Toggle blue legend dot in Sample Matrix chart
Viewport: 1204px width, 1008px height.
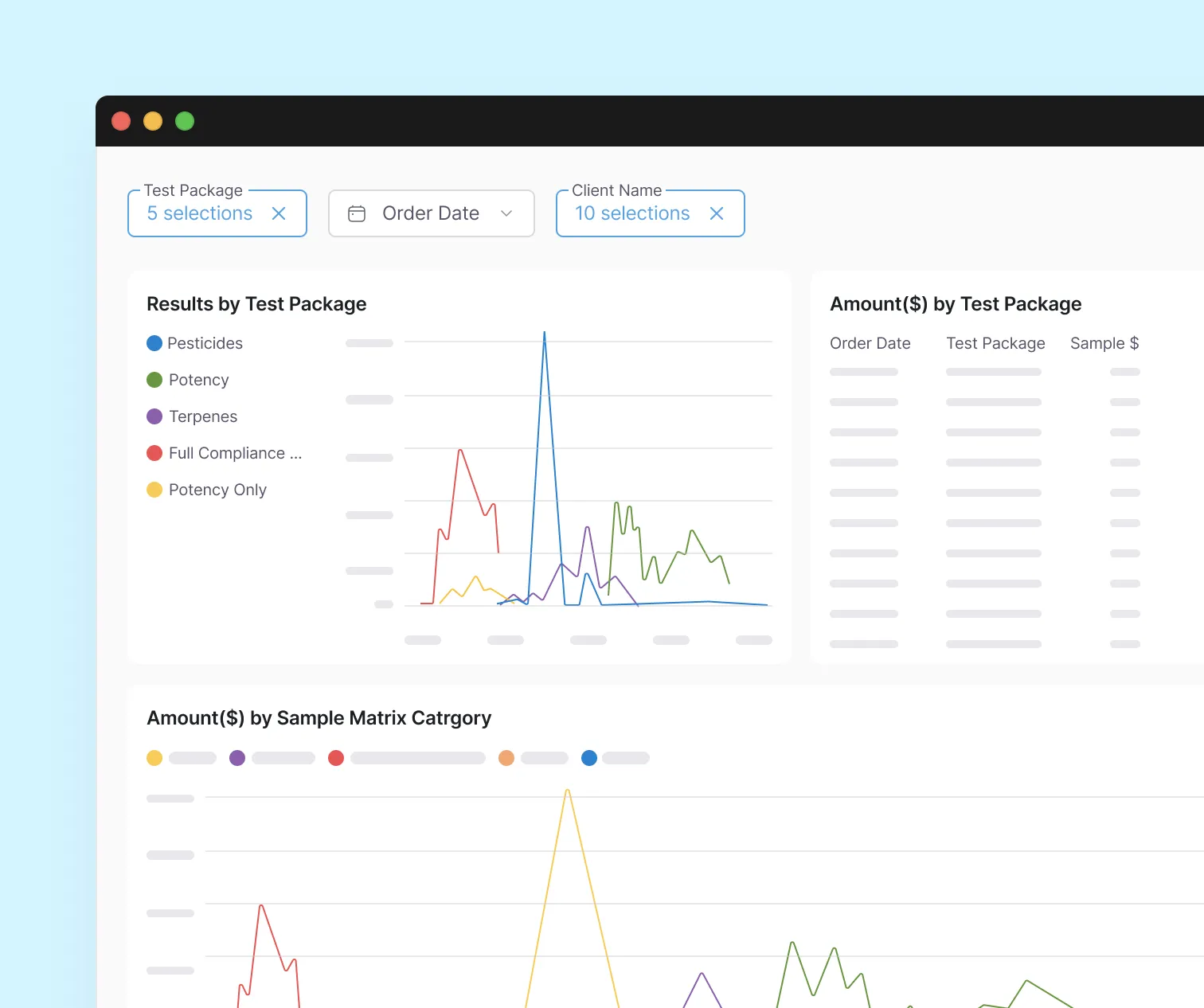(589, 758)
